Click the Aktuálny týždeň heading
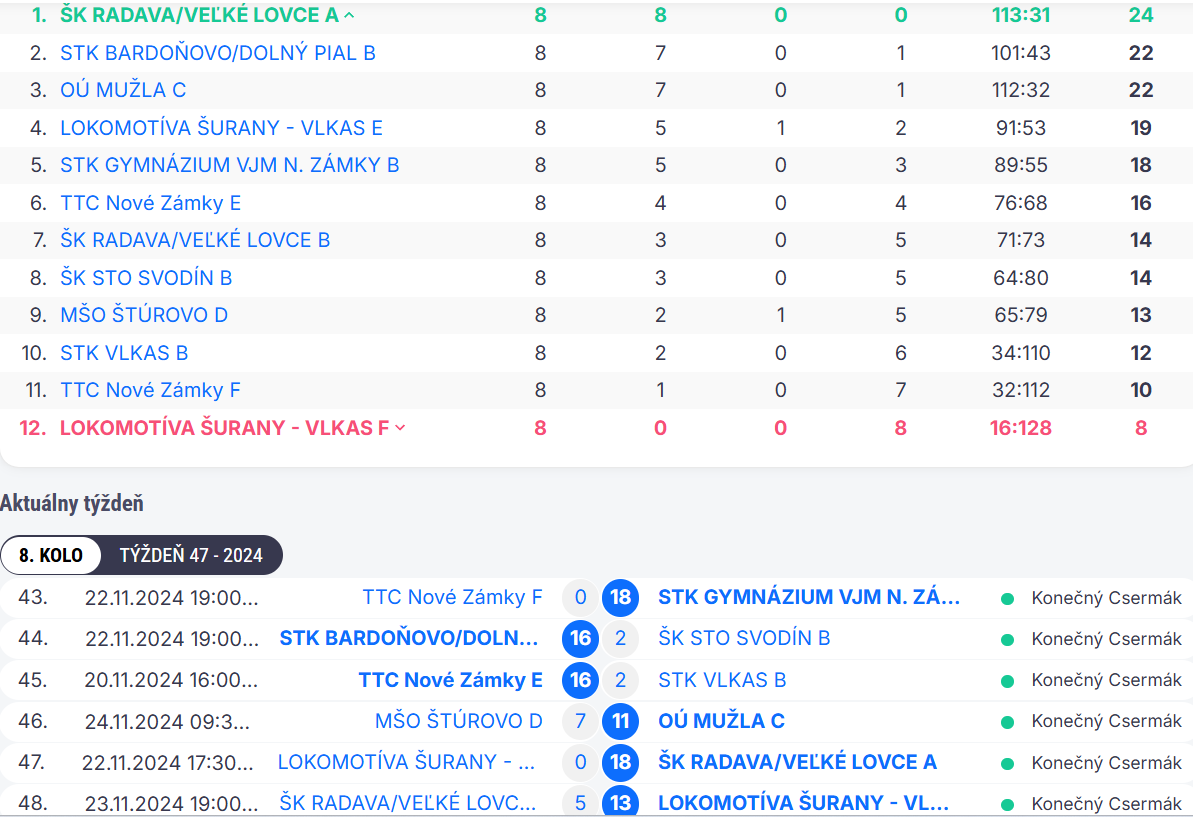Screen dimensions: 1193x817 72,503
